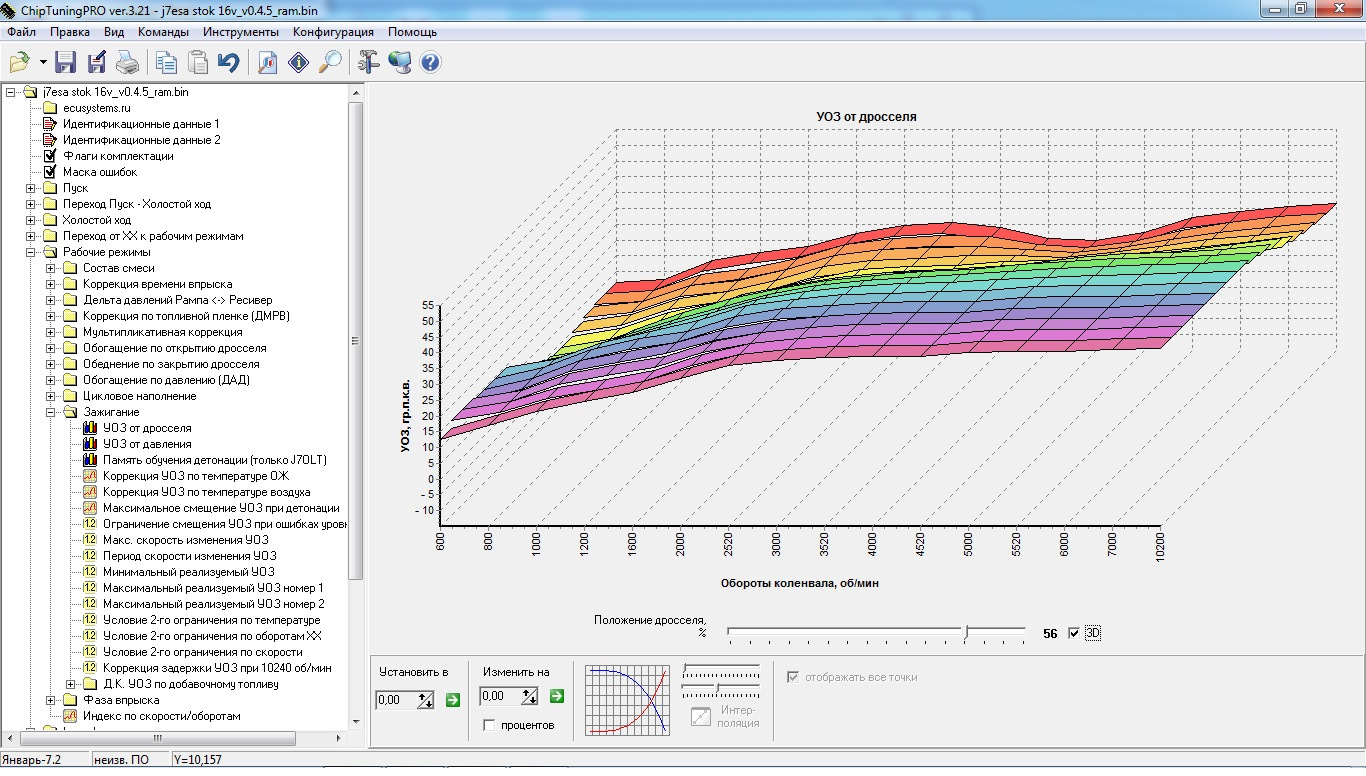The width and height of the screenshot is (1366, 776).
Task: Click the blue diamond info icon
Action: tap(298, 63)
